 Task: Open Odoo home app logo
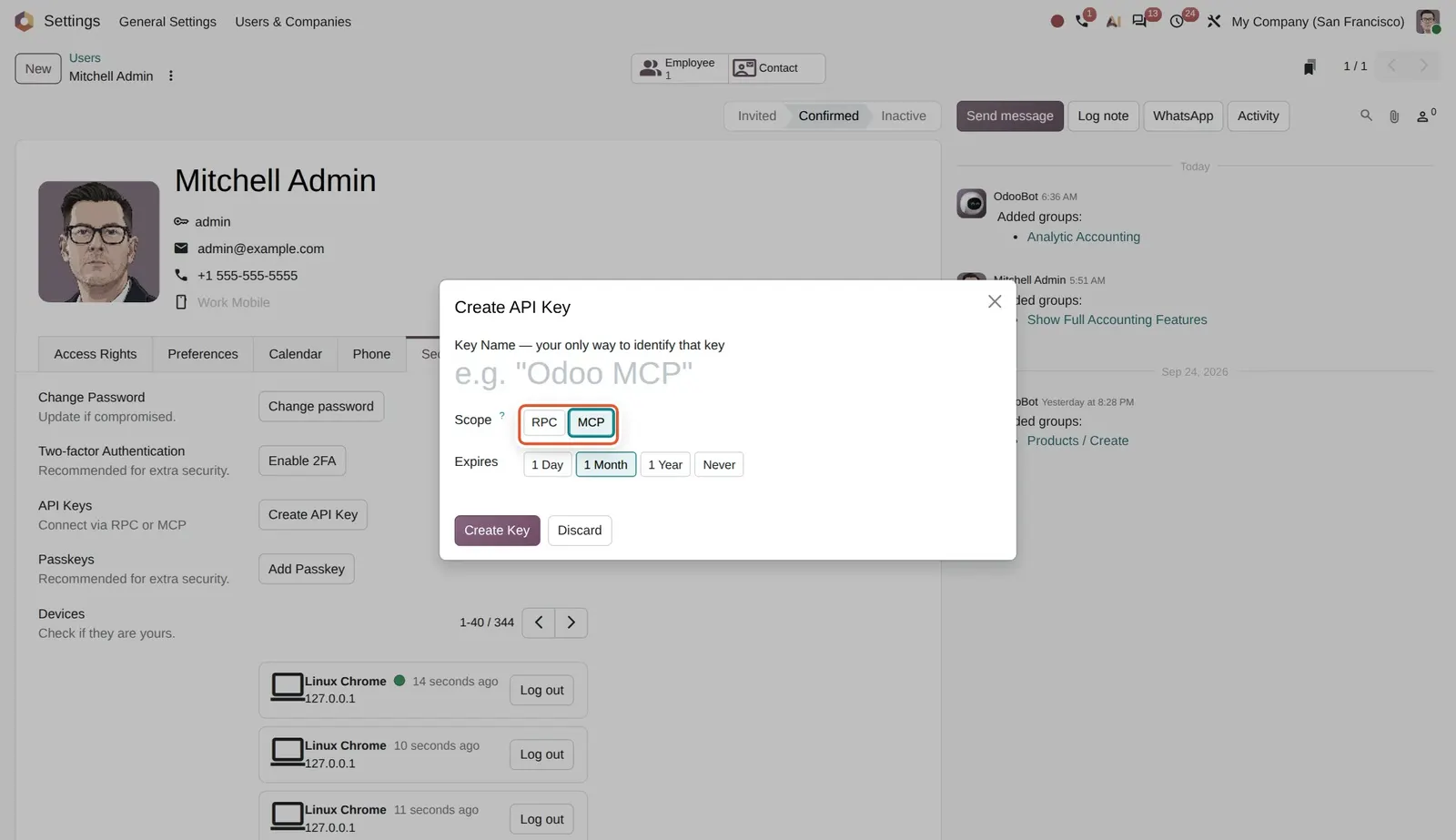pyautogui.click(x=25, y=21)
